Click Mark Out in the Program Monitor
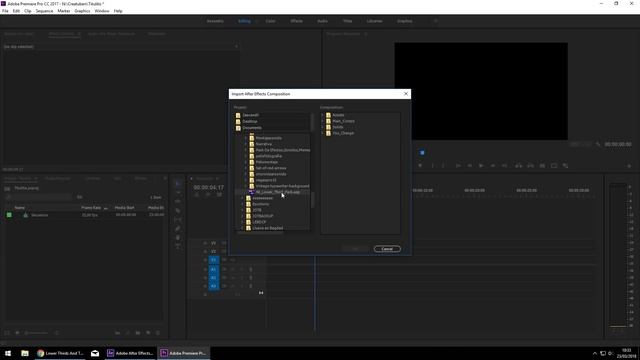 point(444,166)
